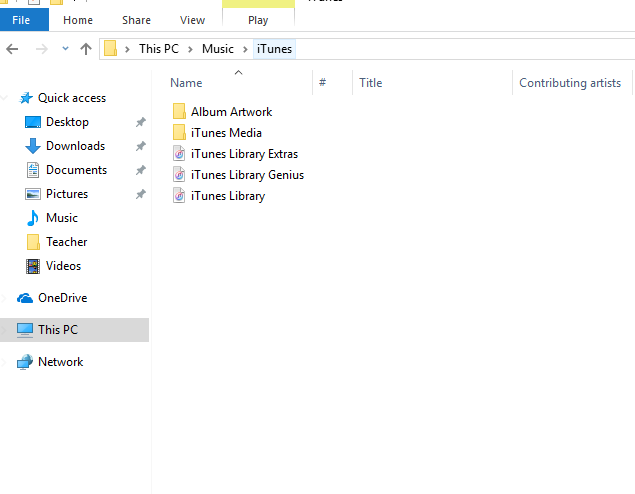
Task: Click the iTunes Library Extras file icon
Action: pos(179,153)
